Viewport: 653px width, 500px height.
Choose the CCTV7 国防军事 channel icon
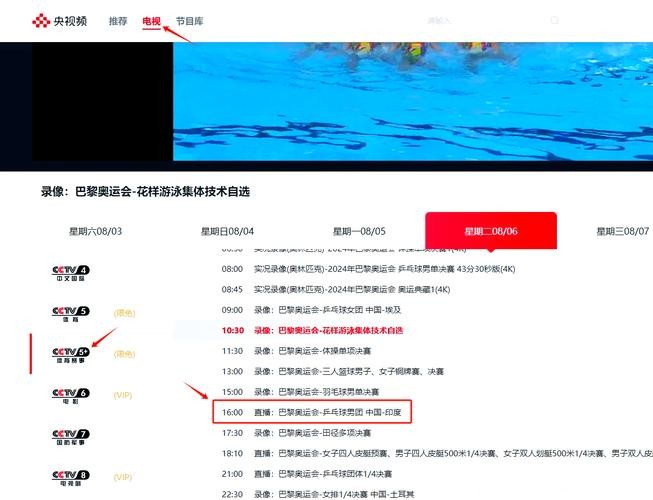[71, 437]
